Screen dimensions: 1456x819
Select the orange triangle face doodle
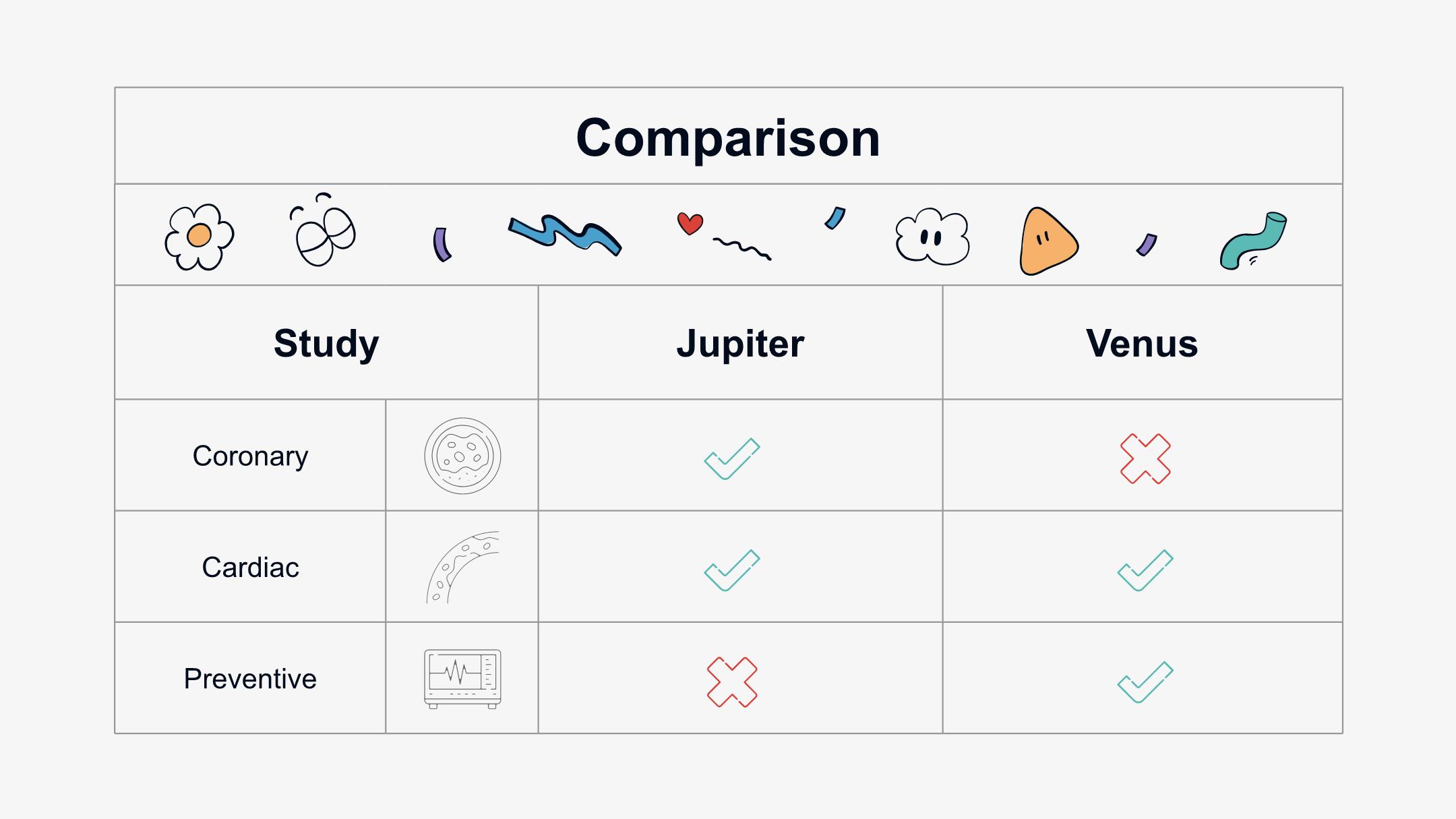tap(1048, 241)
